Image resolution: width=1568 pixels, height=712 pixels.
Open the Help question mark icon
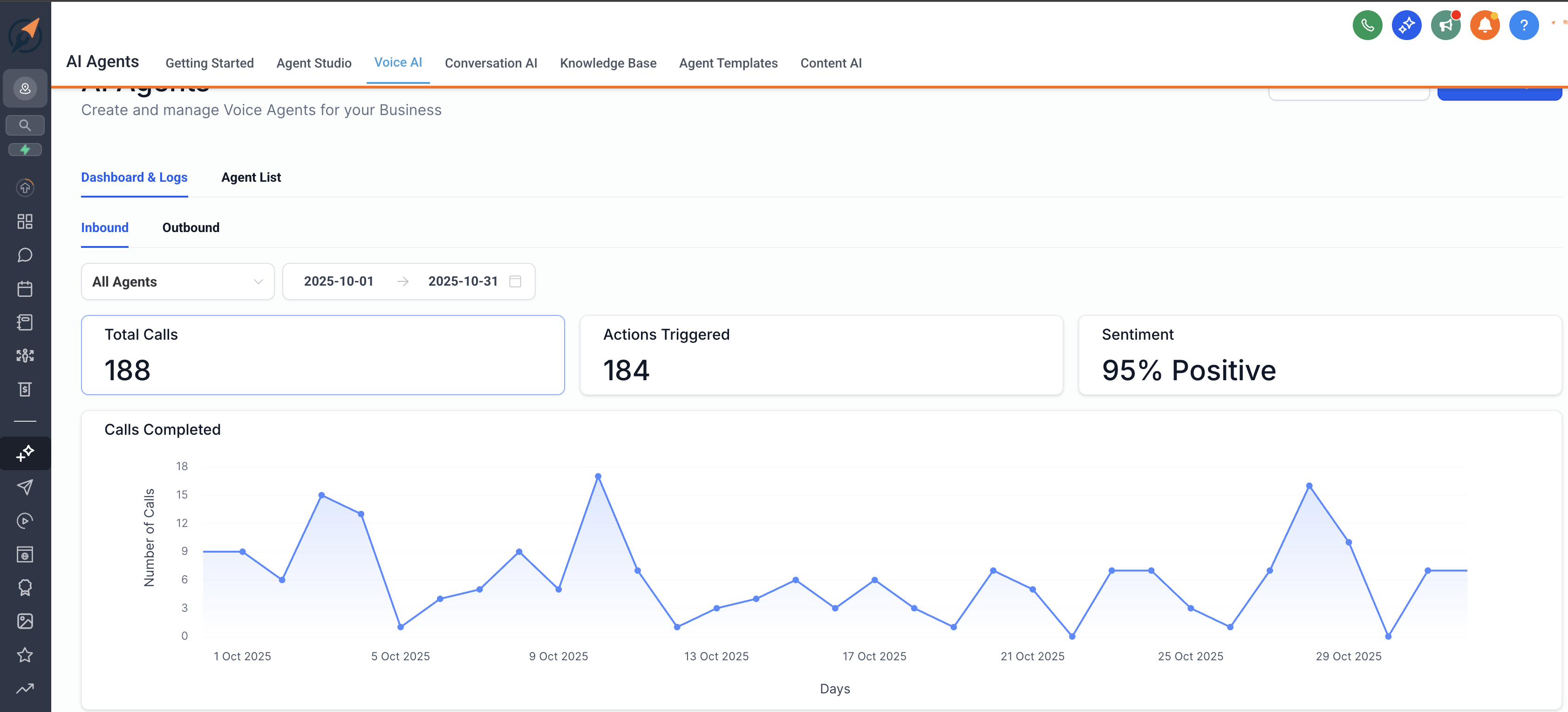[x=1524, y=25]
